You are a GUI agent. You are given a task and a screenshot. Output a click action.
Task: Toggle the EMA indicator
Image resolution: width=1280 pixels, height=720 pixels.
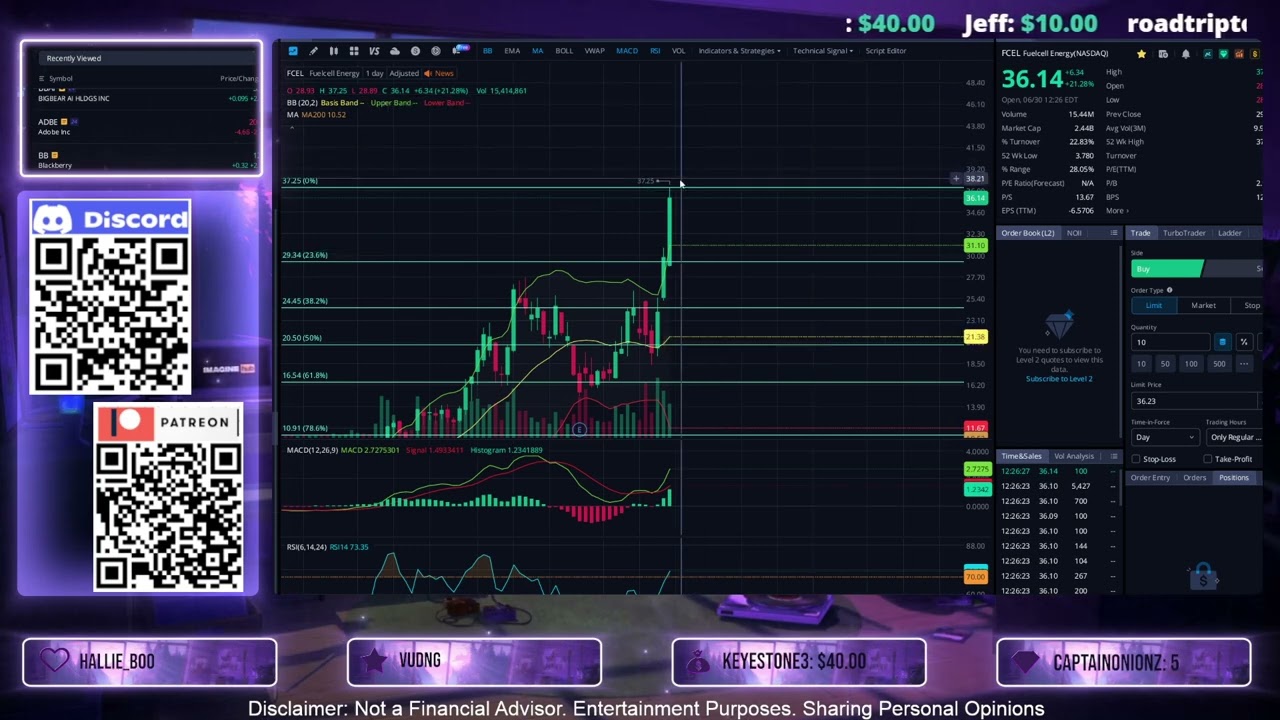pos(512,51)
